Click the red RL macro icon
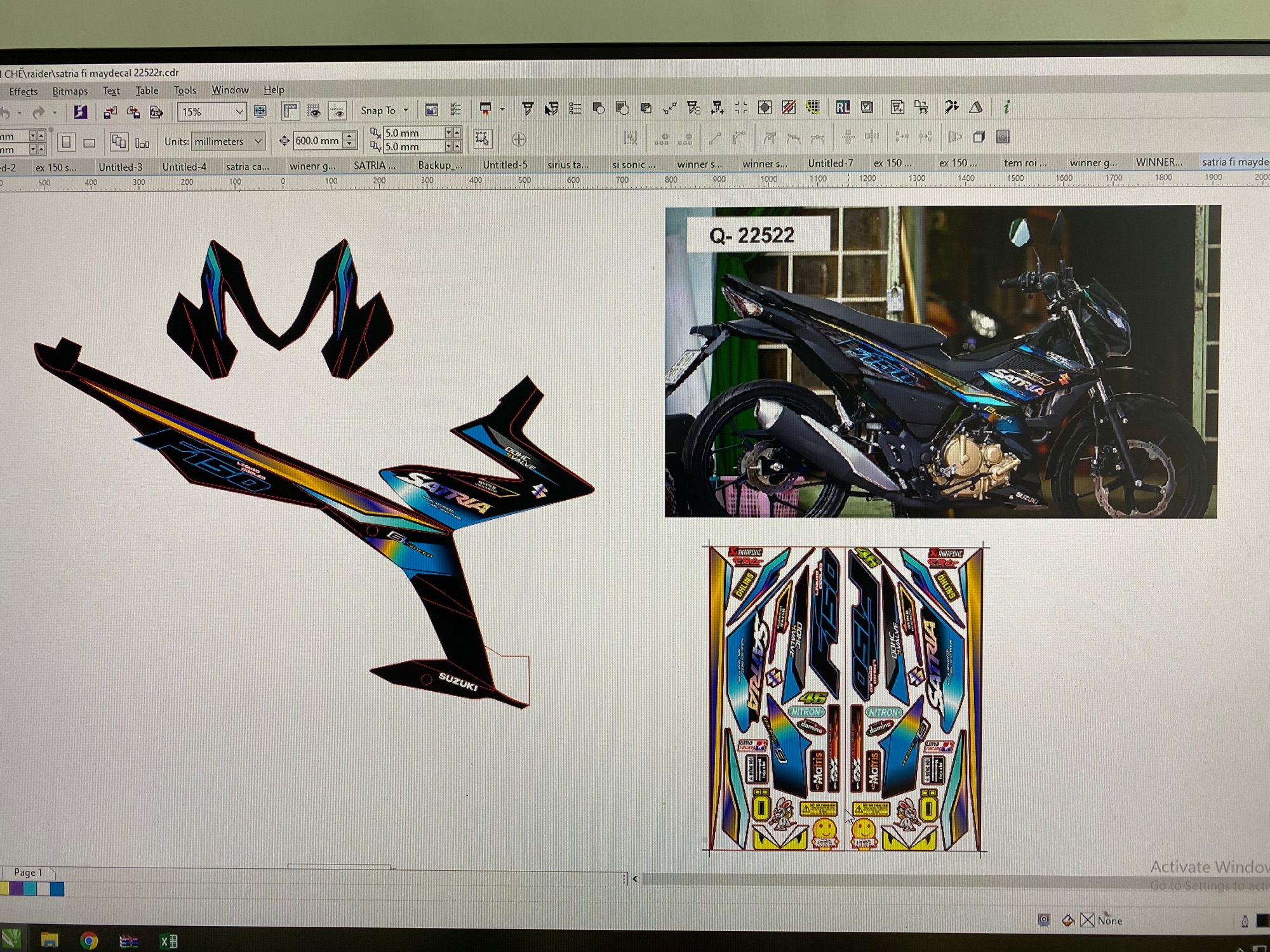The width and height of the screenshot is (1270, 952). pyautogui.click(x=843, y=107)
